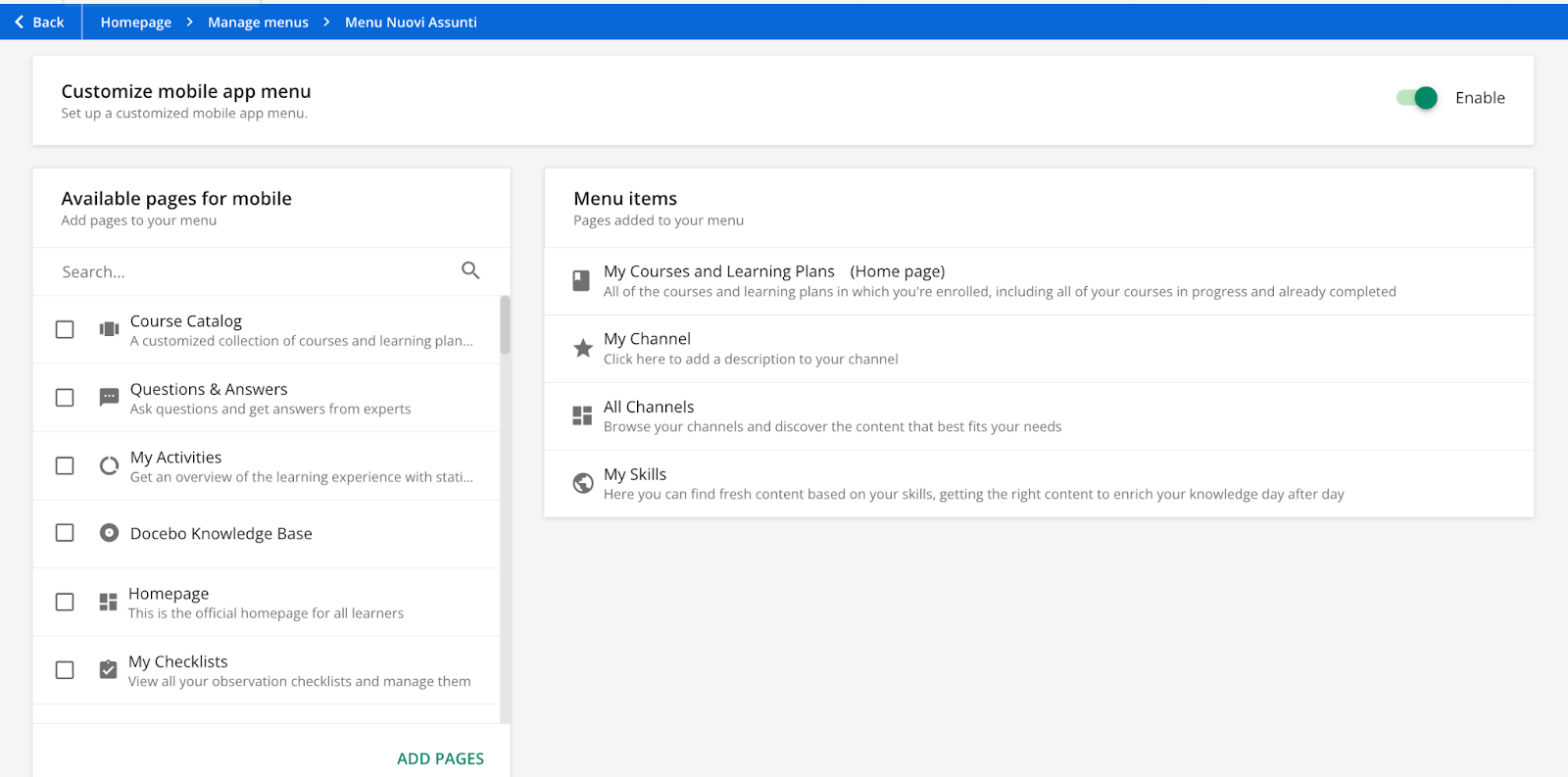Click the My Skills globe icon

pos(583,483)
